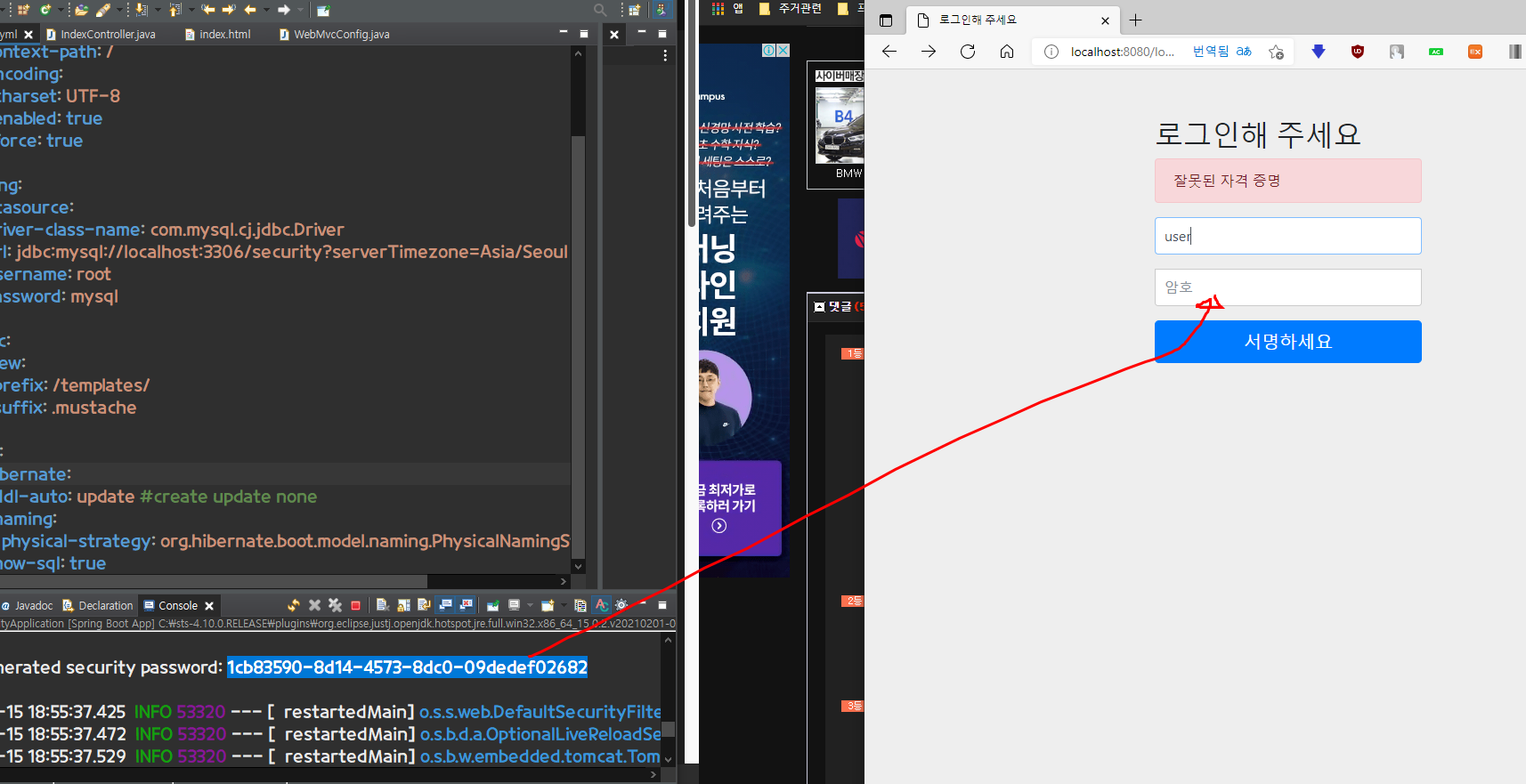This screenshot has width=1526, height=784.
Task: Add page to favorites with the star icon
Action: coord(1276,52)
